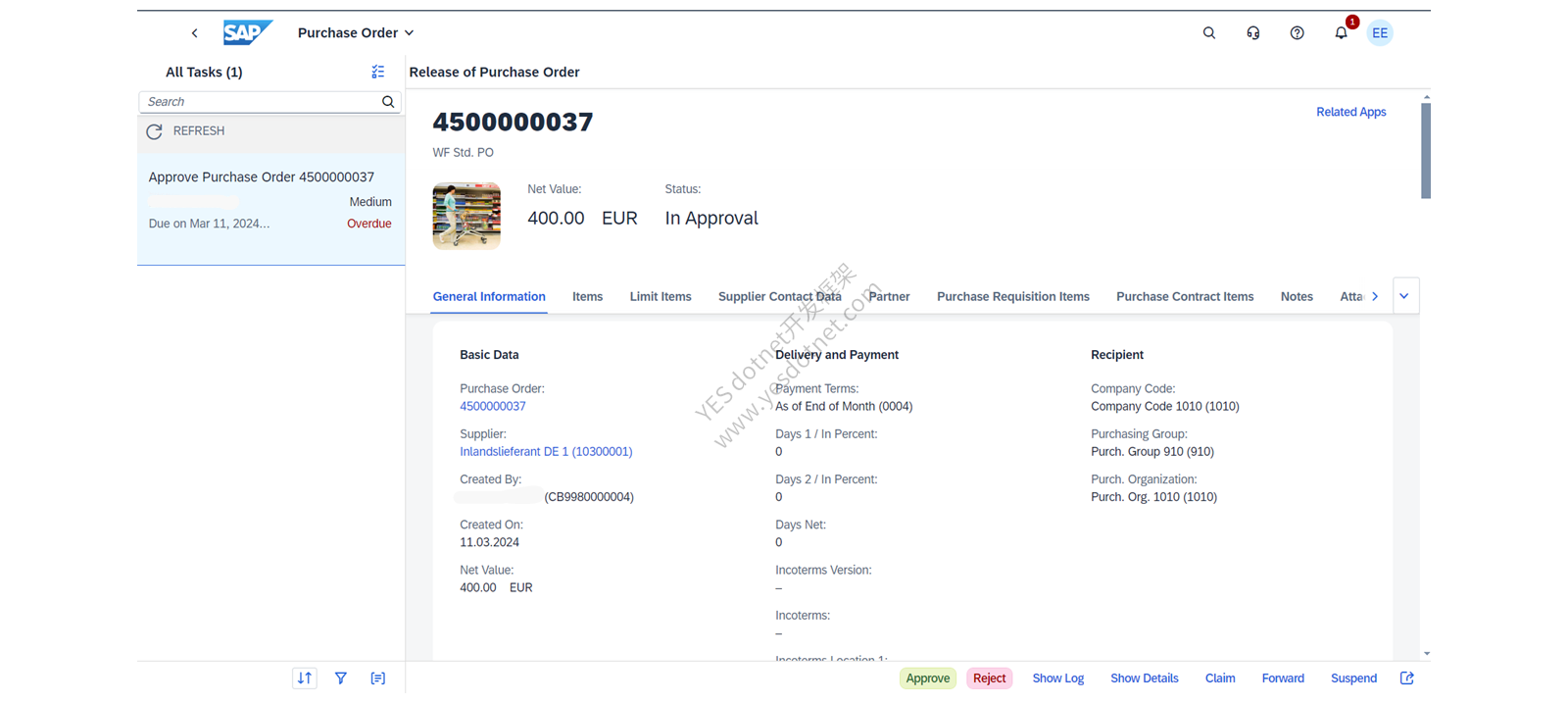Click the Created On date 11.03.2024
Image resolution: width=1568 pixels, height=703 pixels.
tap(490, 542)
